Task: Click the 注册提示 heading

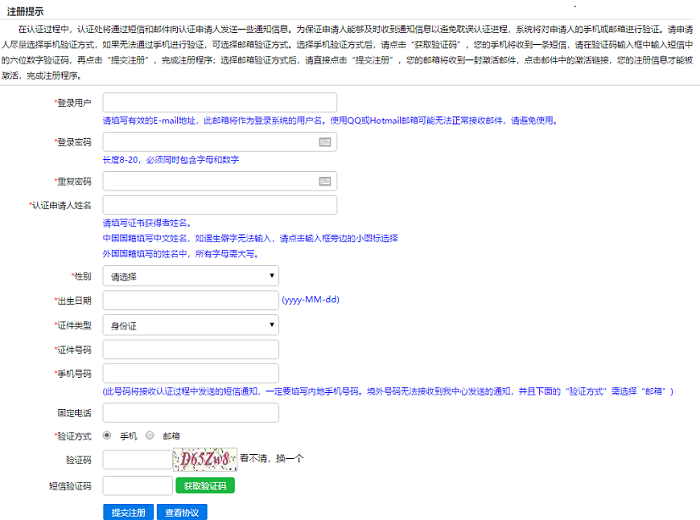Action: point(25,12)
